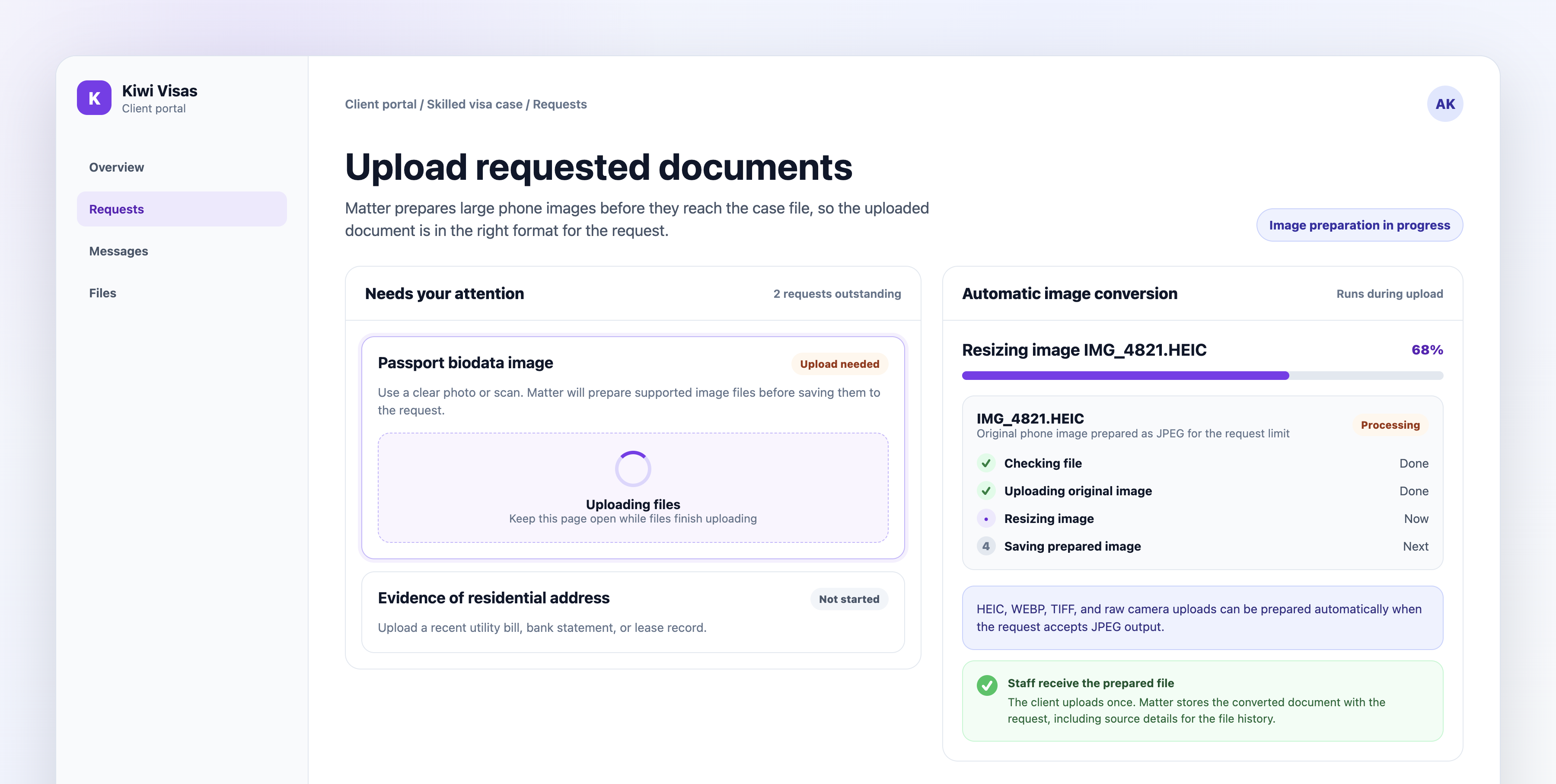Click the Kiwi Visas K logo icon
The height and width of the screenshot is (784, 1556).
(94, 98)
